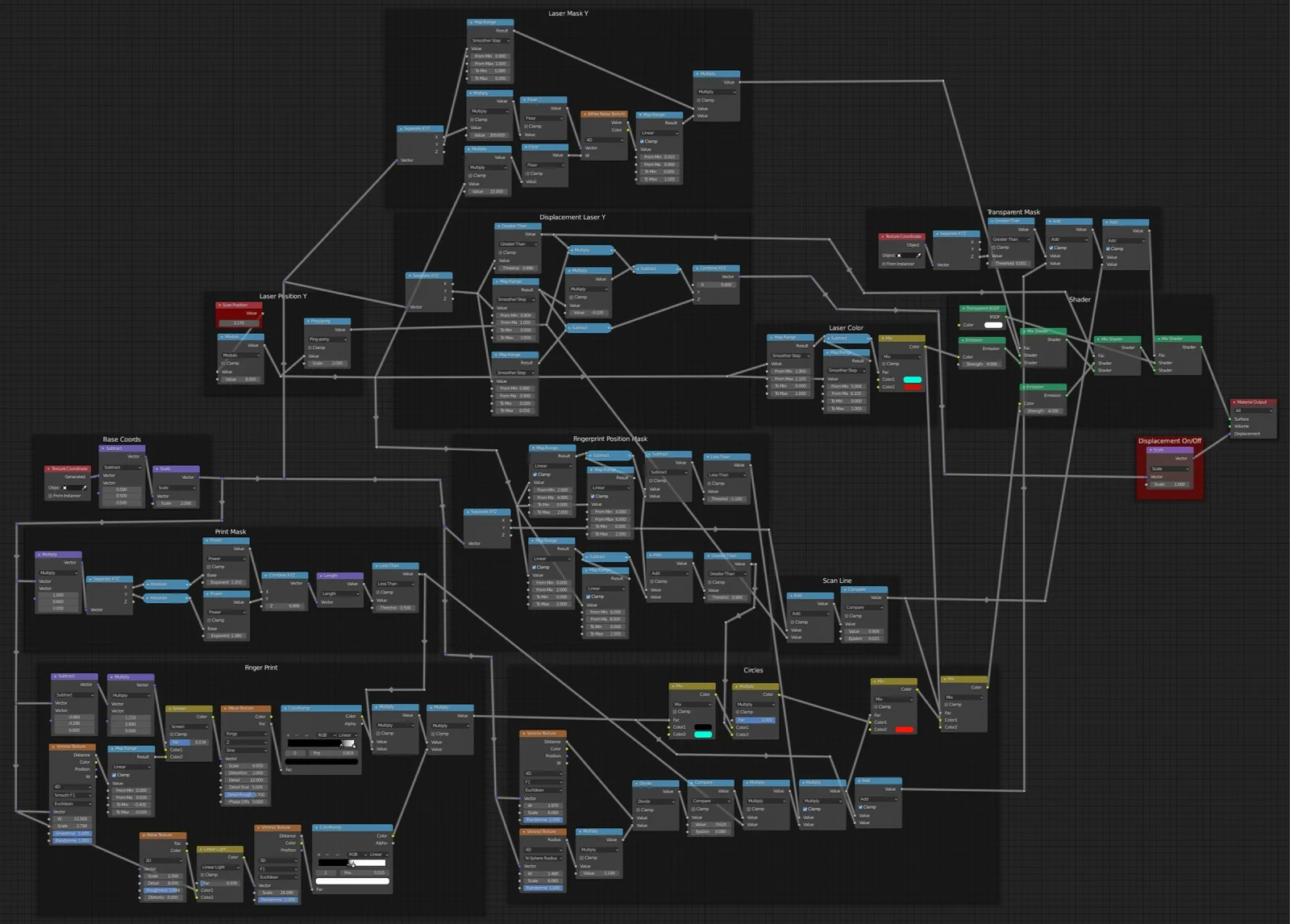
Task: Click the add stop icon on the fingerprint ColorRamp
Action: [288, 735]
